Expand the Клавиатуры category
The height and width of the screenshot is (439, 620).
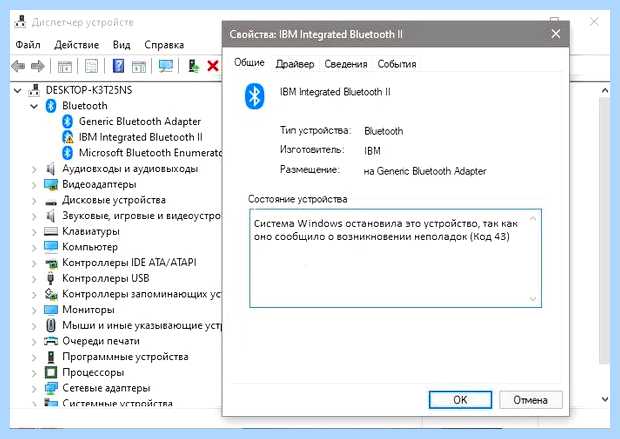(x=34, y=232)
